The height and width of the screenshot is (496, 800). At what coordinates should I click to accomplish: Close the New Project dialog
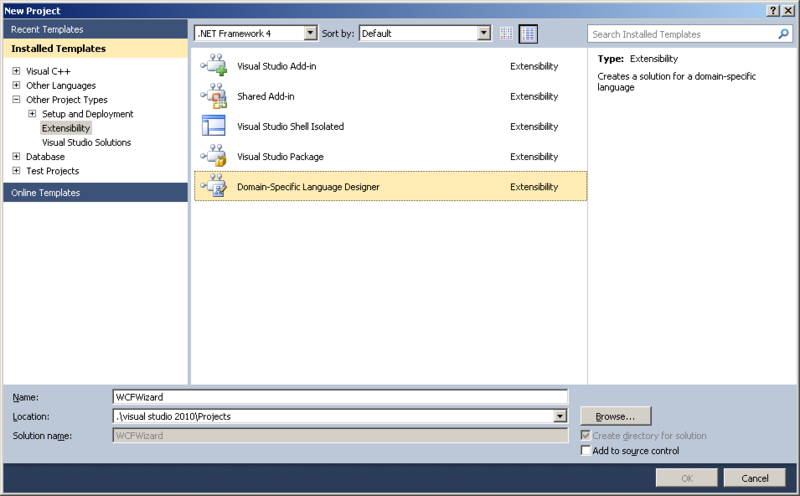(788, 10)
